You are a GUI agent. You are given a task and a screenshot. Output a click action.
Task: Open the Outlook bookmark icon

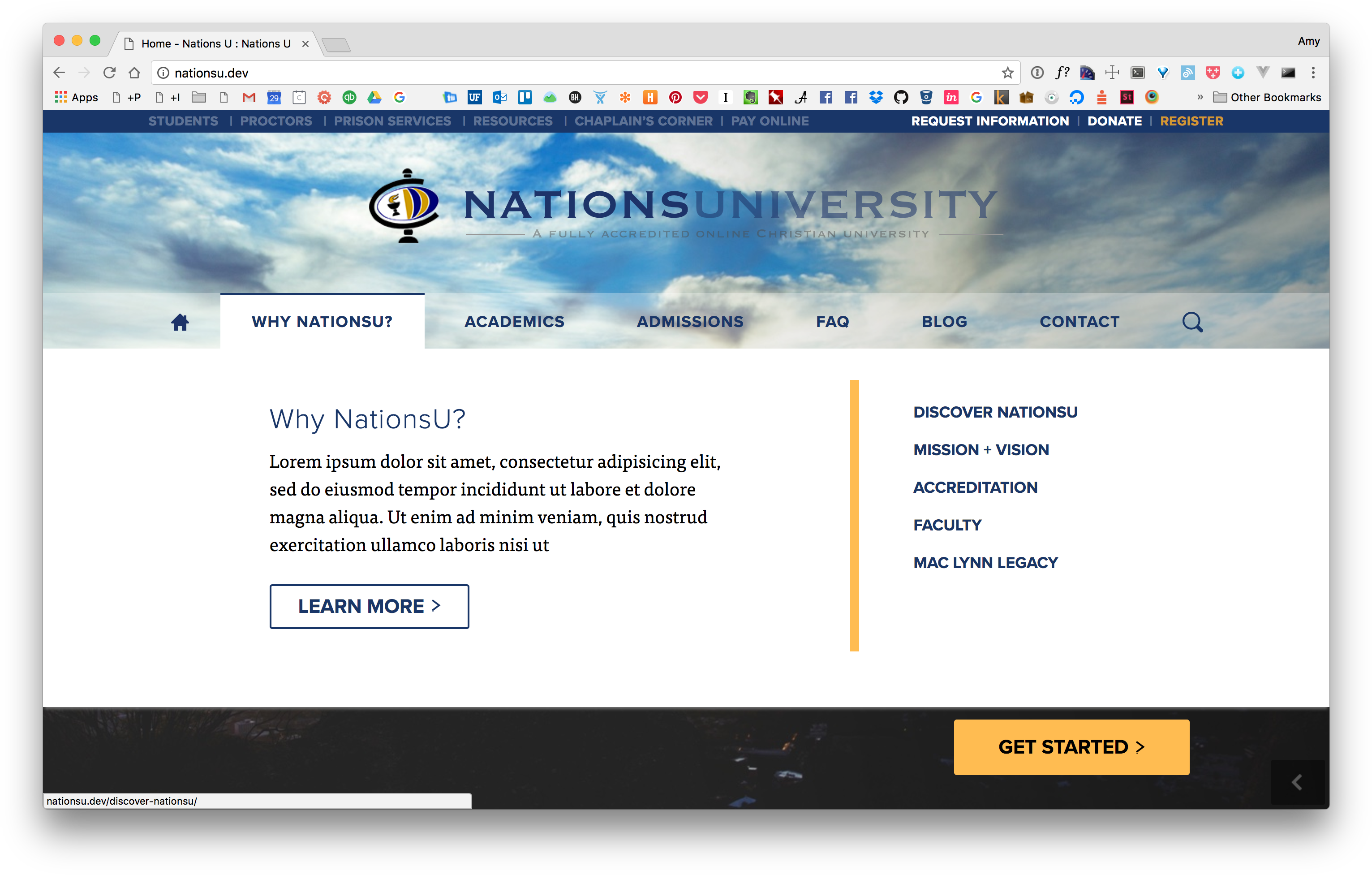(x=500, y=98)
